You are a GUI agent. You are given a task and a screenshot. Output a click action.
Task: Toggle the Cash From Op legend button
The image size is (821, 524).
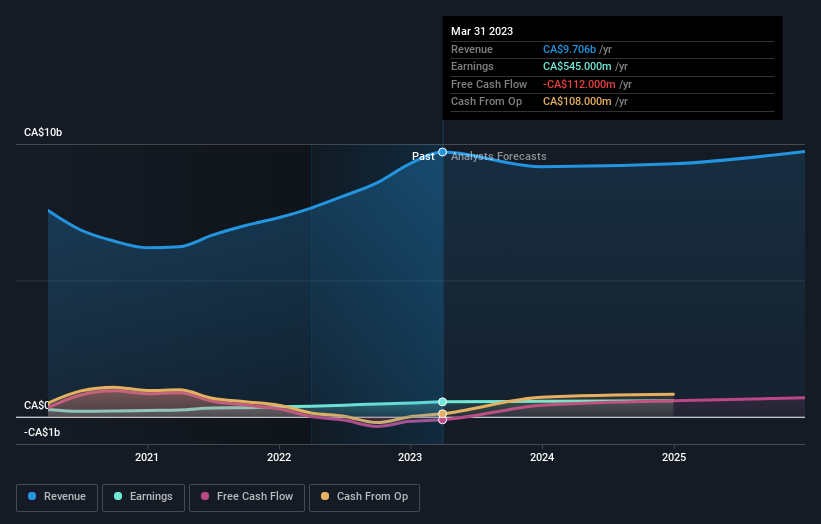tap(364, 497)
